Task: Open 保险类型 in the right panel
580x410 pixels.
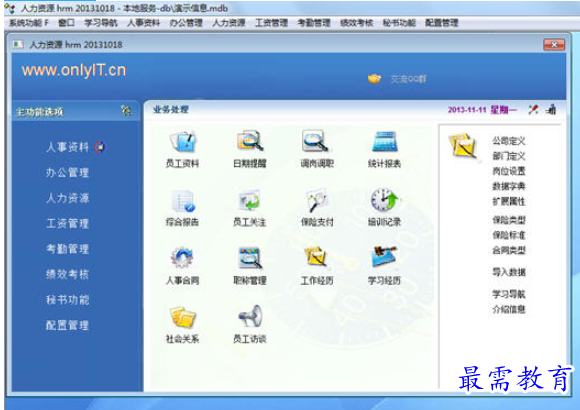Action: [x=509, y=220]
